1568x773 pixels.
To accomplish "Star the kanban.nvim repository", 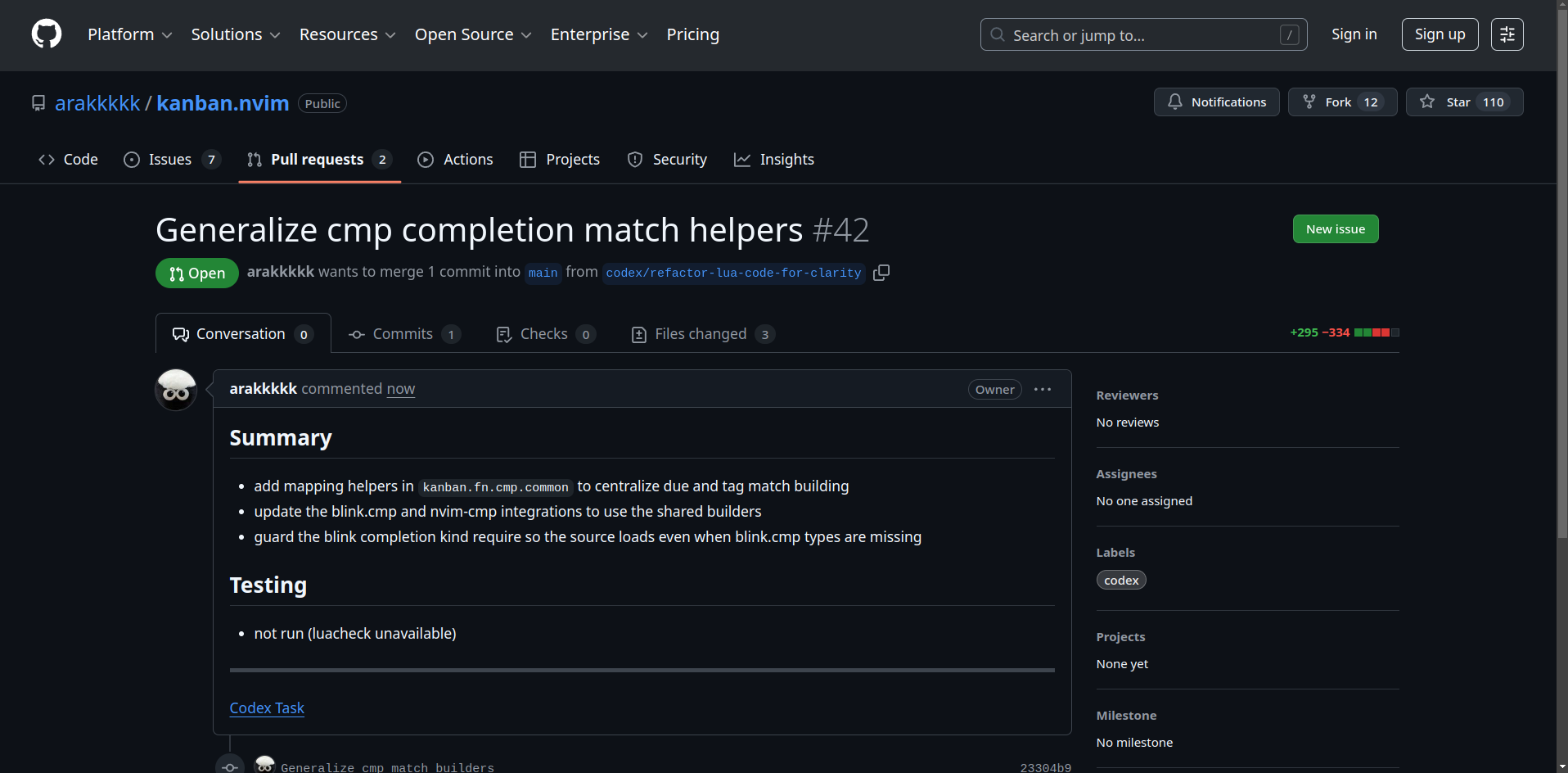I will pyautogui.click(x=1463, y=102).
